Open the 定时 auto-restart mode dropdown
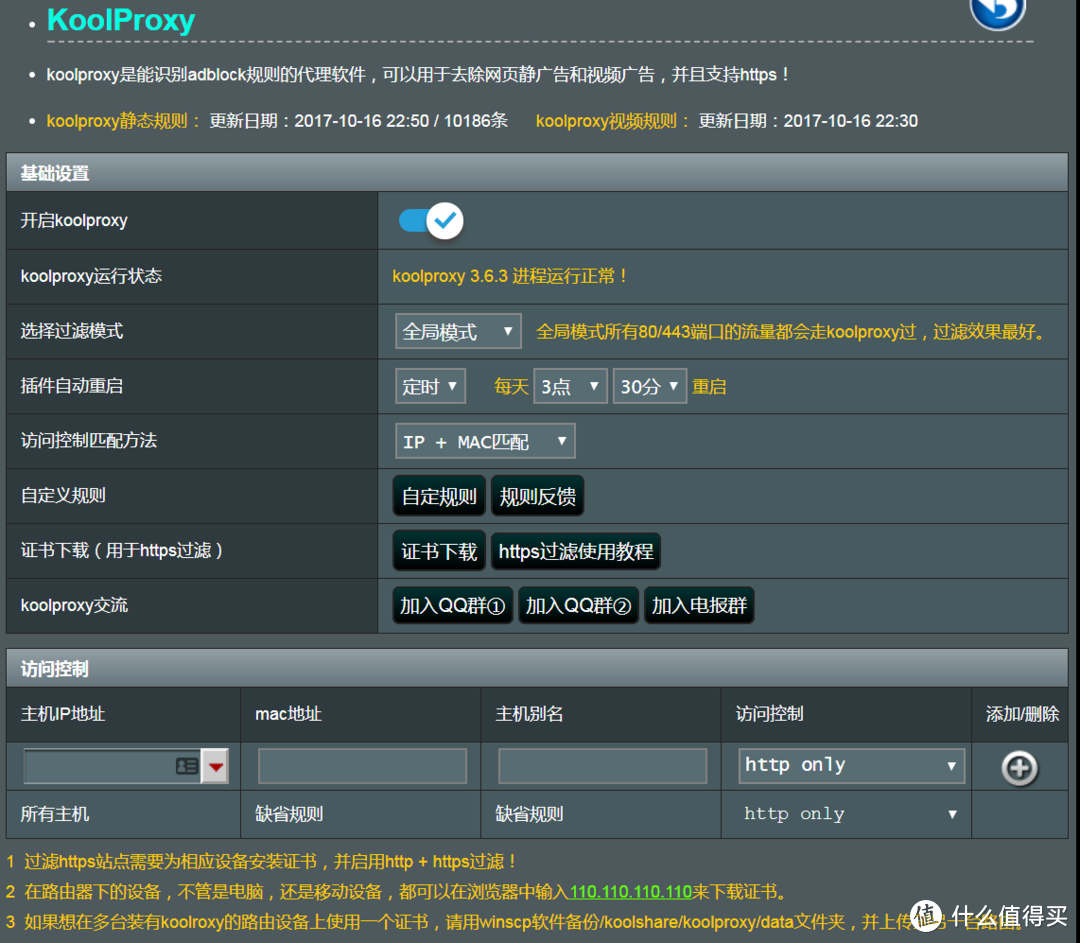This screenshot has width=1080, height=943. [x=430, y=386]
